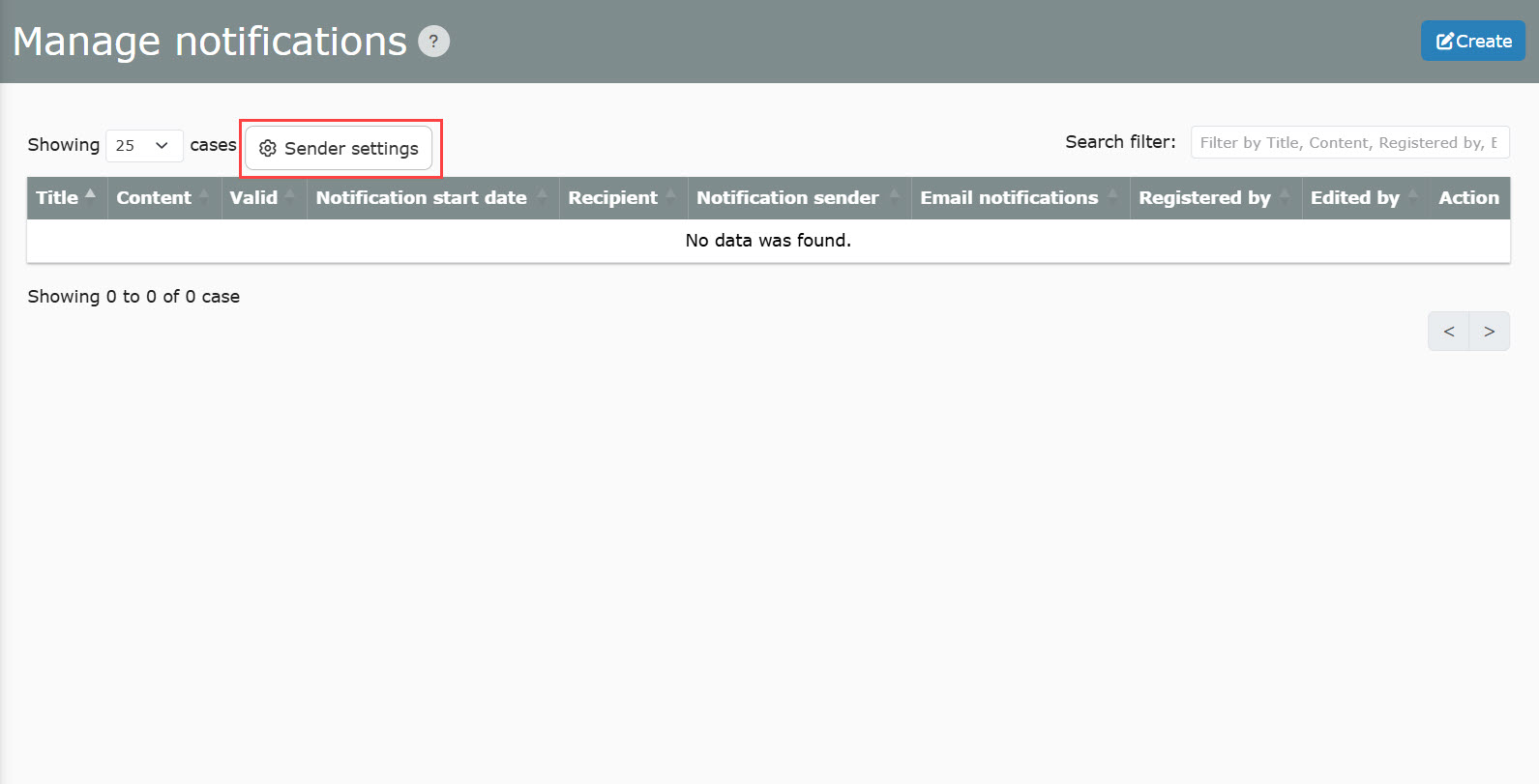Click the sort arrow beside Email notifications
The height and width of the screenshot is (784, 1539).
coord(1113,195)
